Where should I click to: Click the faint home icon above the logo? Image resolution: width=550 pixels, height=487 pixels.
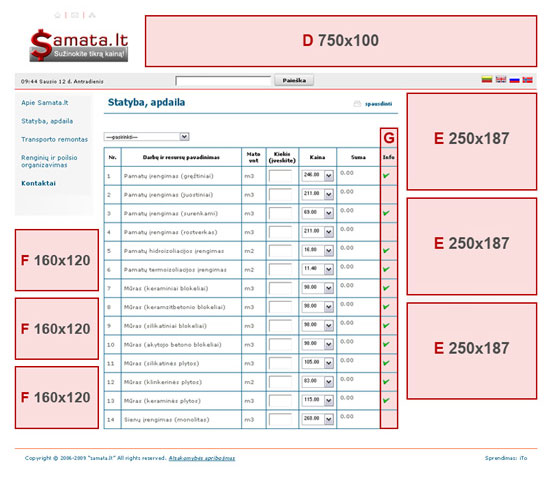click(58, 15)
